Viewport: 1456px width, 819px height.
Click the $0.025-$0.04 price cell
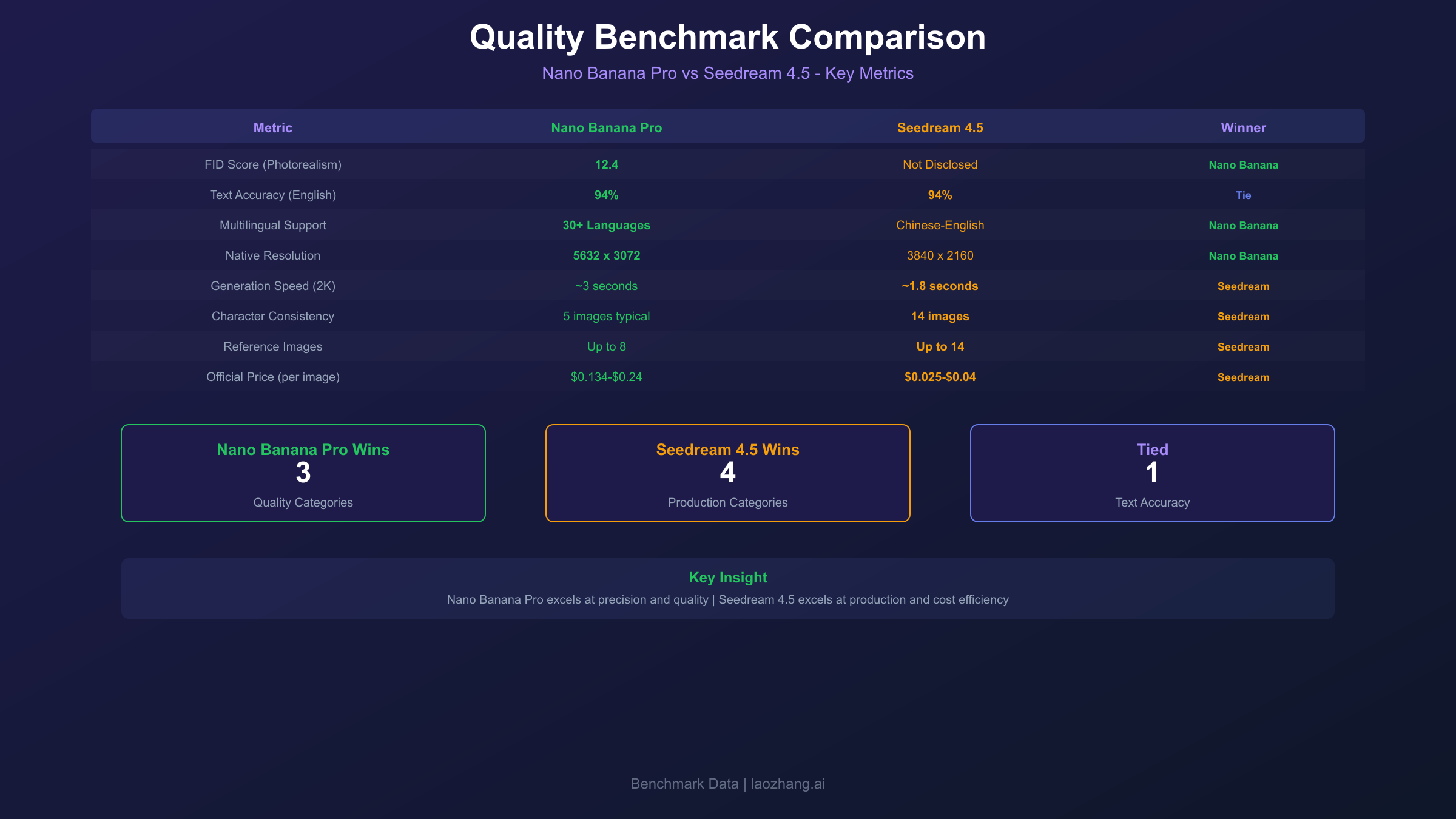point(940,377)
